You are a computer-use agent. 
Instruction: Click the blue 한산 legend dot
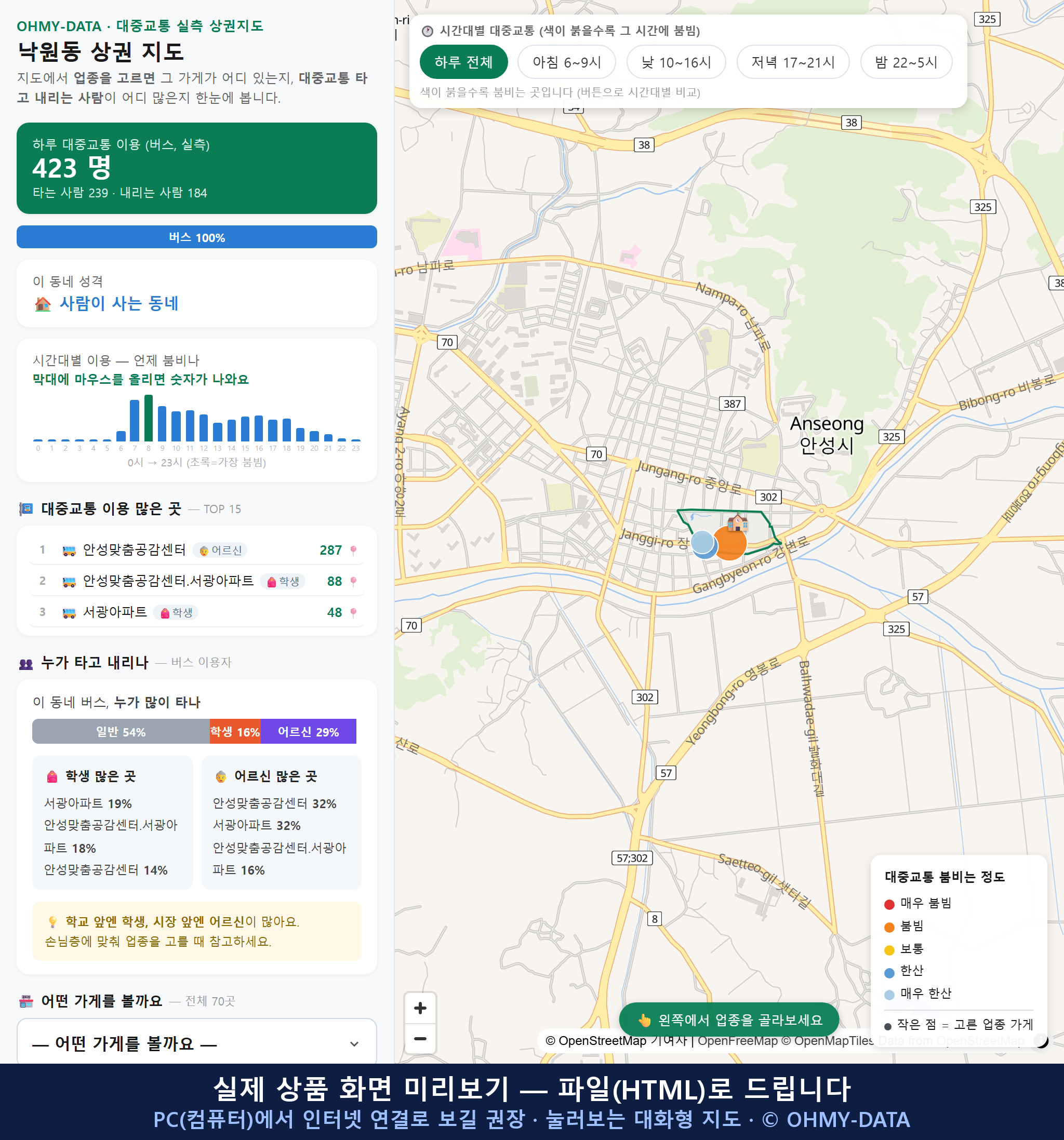[889, 973]
